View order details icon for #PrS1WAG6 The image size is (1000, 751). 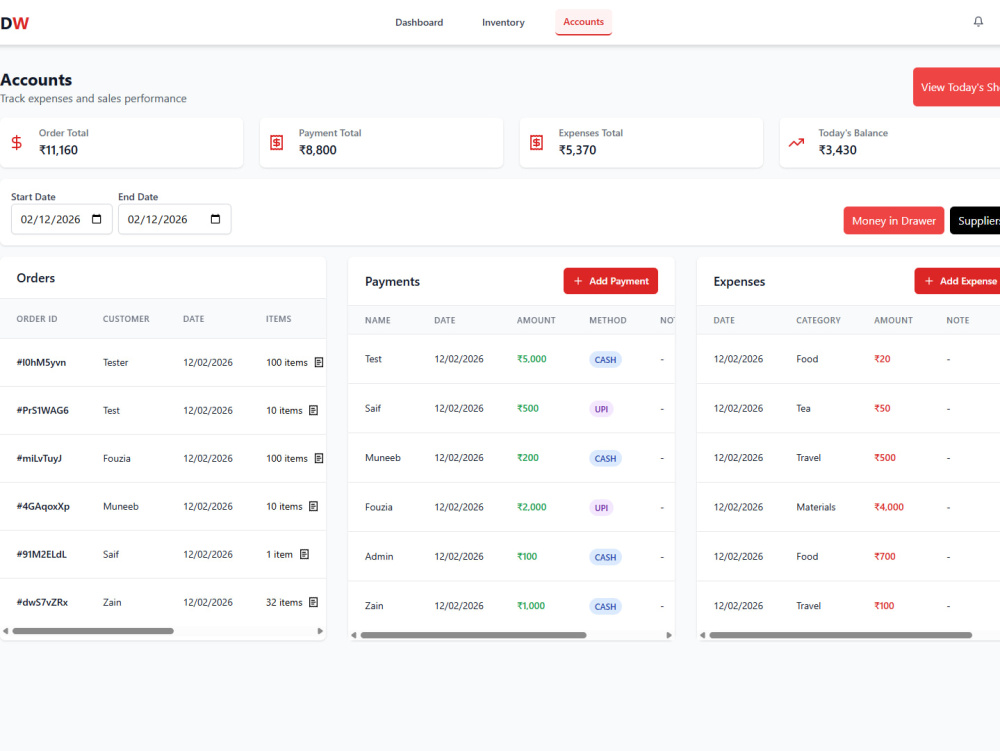tap(313, 410)
